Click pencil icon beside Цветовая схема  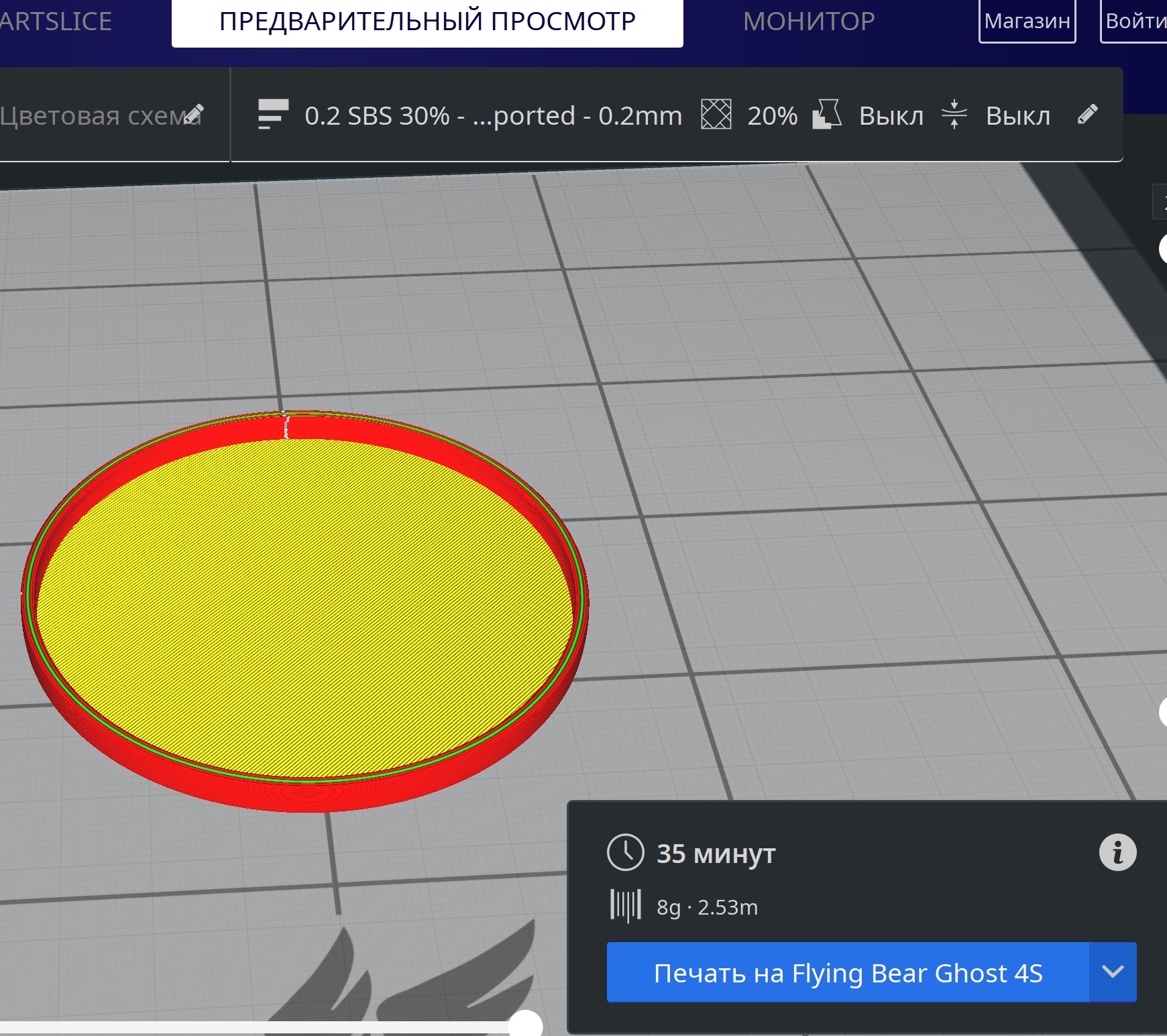point(193,115)
